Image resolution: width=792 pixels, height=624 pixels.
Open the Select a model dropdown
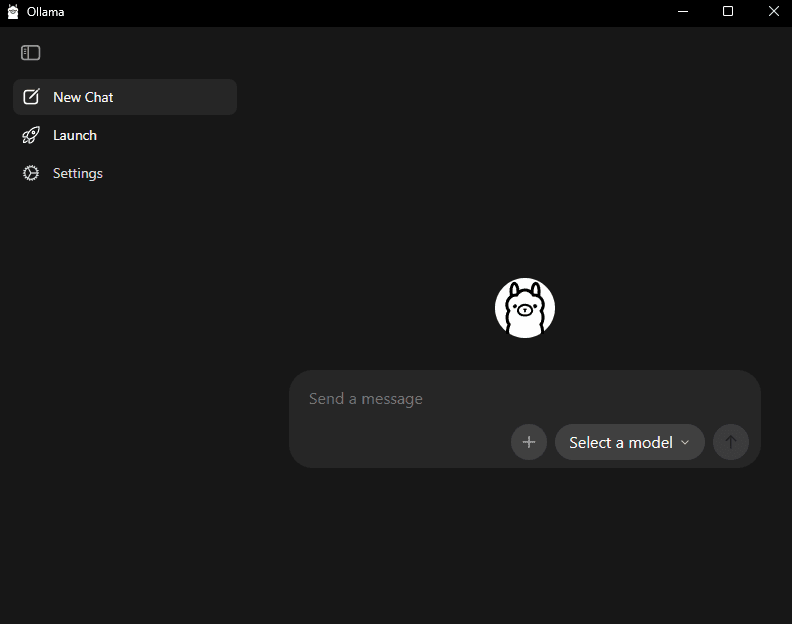coord(629,442)
